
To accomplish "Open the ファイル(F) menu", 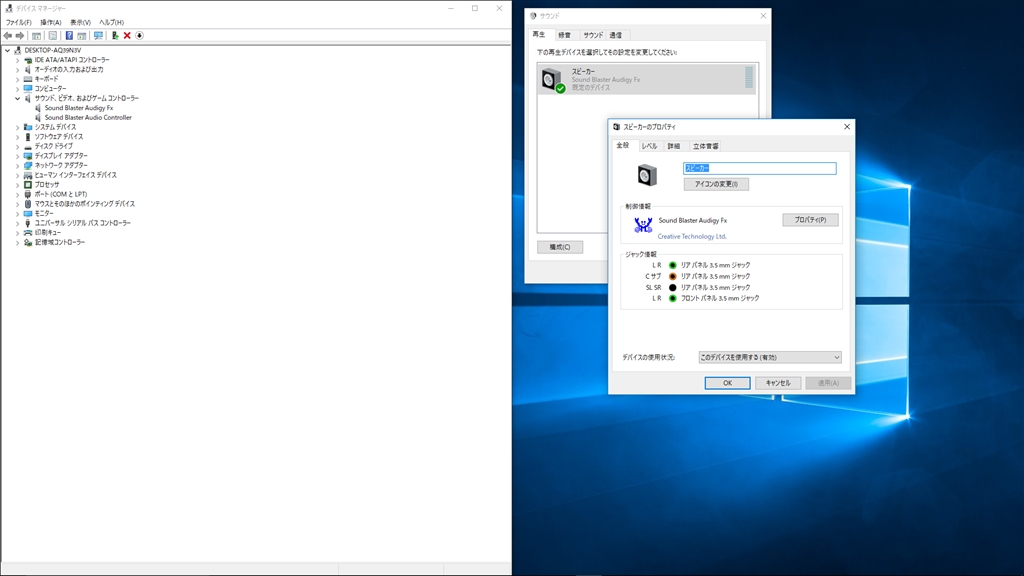I will pyautogui.click(x=19, y=22).
